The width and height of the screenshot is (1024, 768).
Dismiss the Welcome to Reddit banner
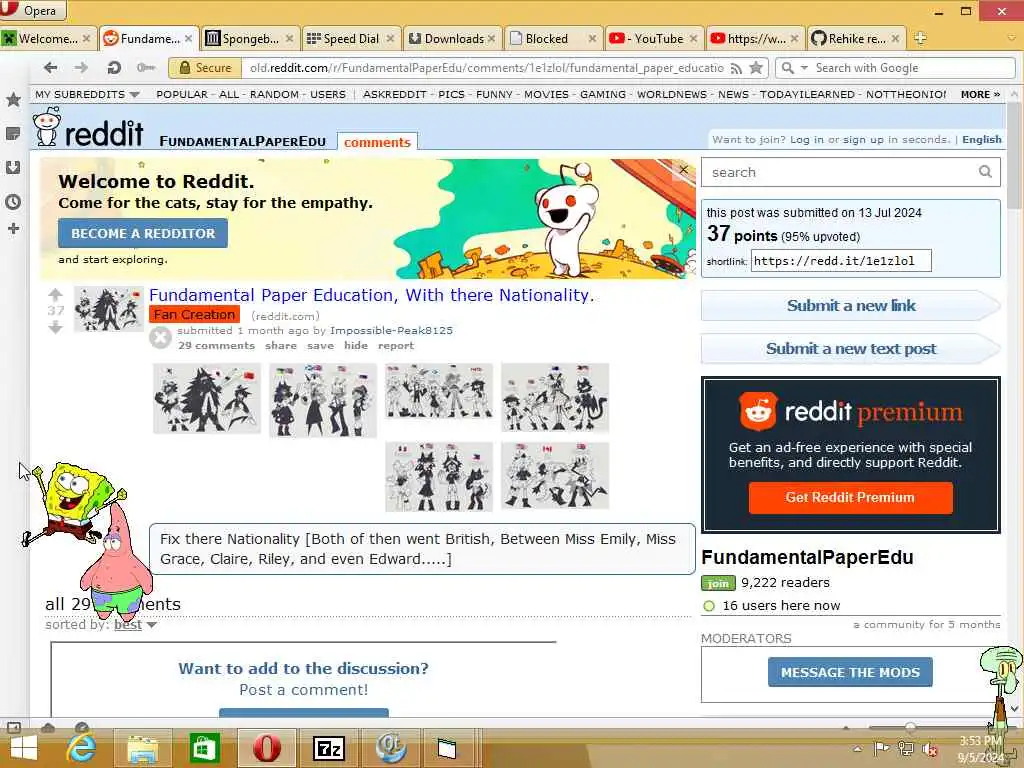coord(683,170)
